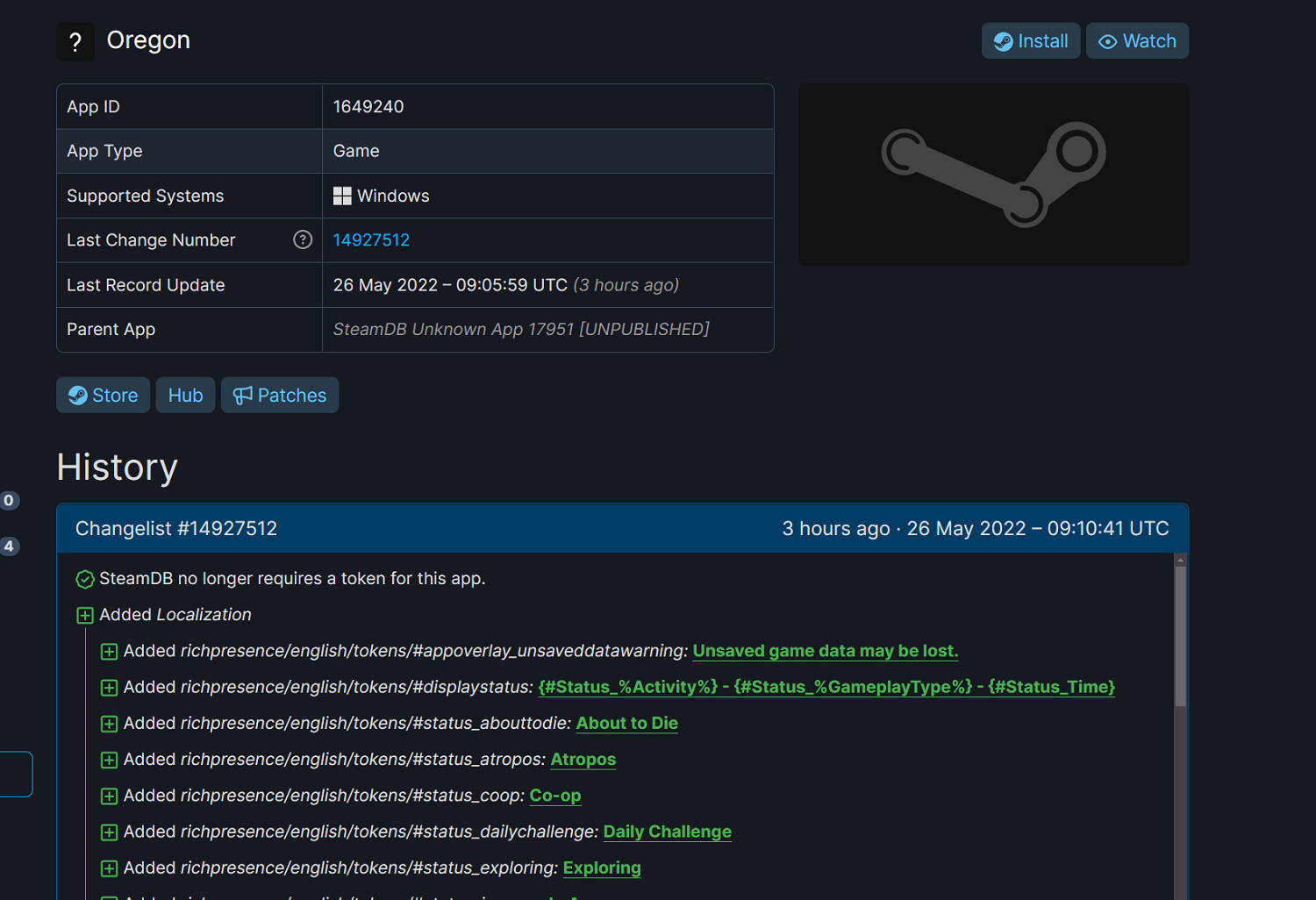
Task: Click the Install button
Action: click(1030, 41)
